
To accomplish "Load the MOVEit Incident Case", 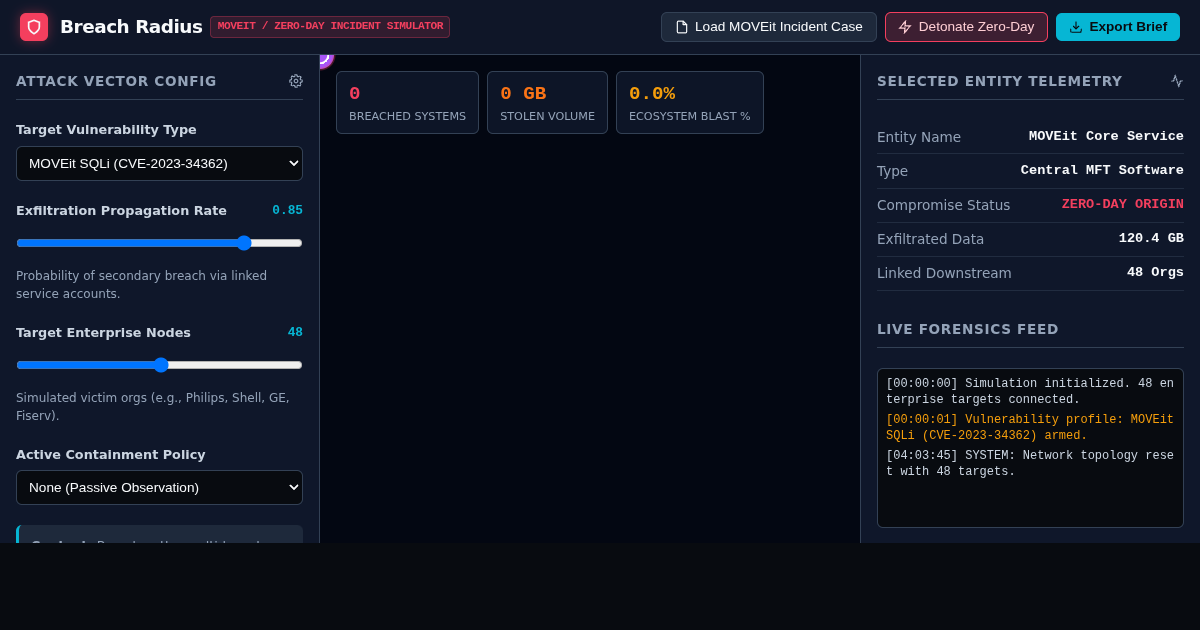I will coord(769,27).
